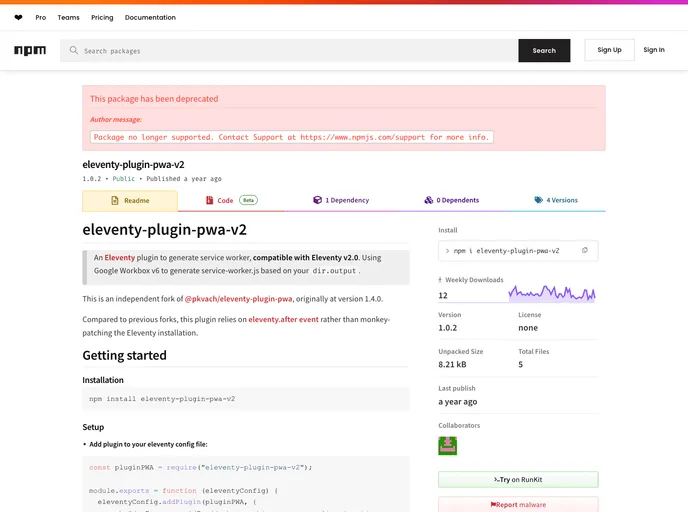Click the Search button

[544, 50]
